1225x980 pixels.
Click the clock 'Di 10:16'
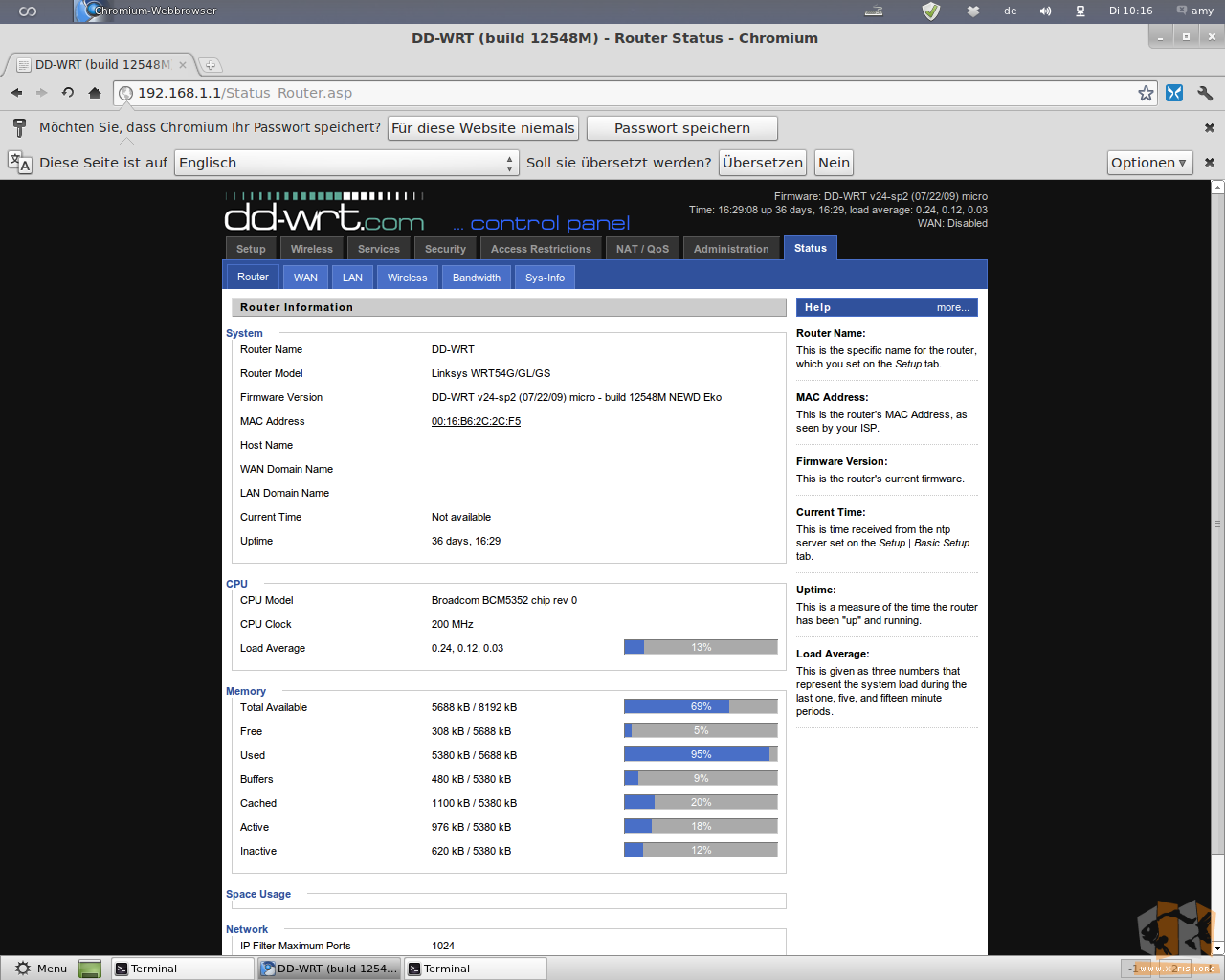pyautogui.click(x=1130, y=11)
